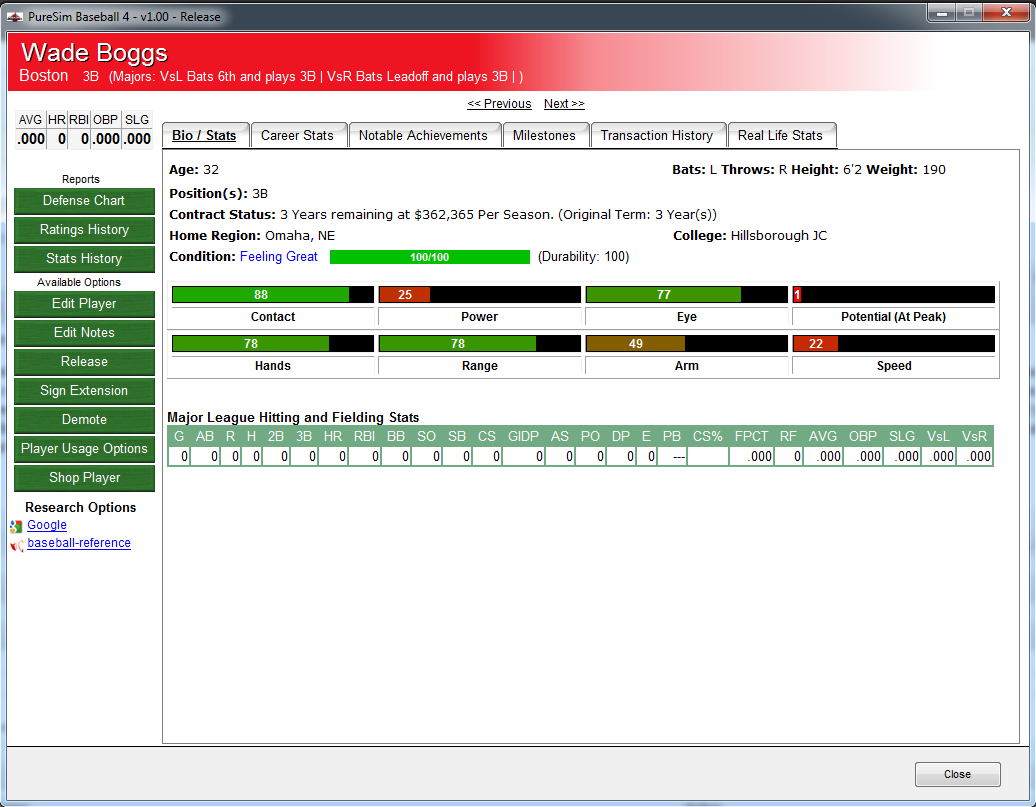The width and height of the screenshot is (1036, 807).
Task: Click the green condition 100/100 bar
Action: [x=429, y=257]
